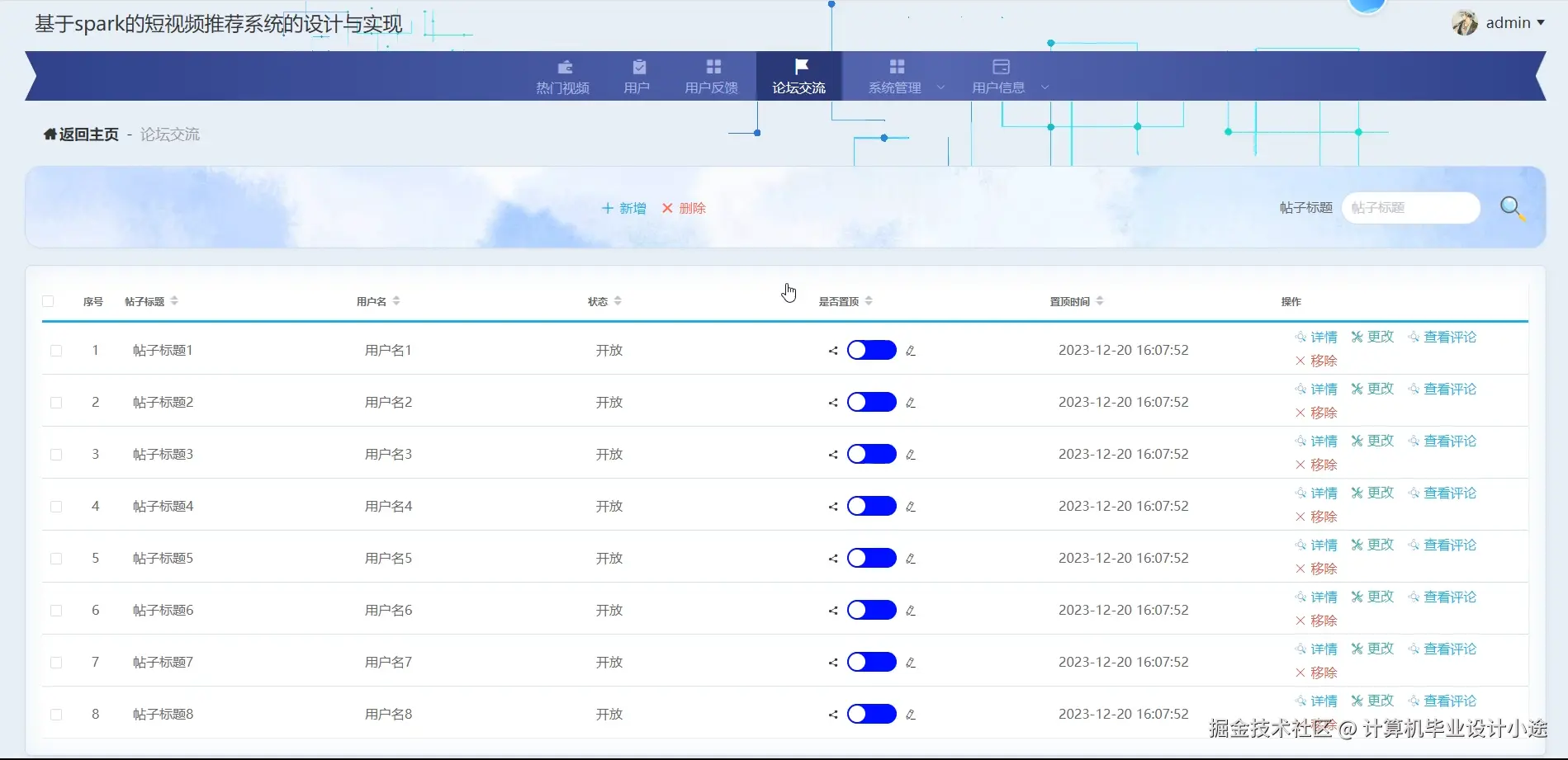Check the box for 帖子标题4 row

(x=56, y=507)
